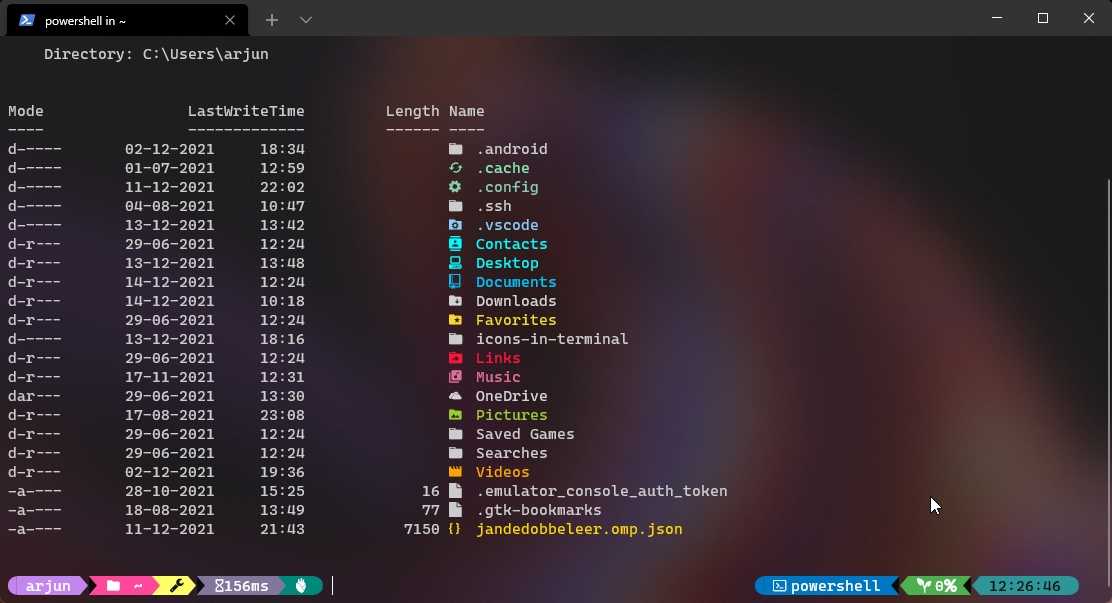
Task: Click the .cache sync icon
Action: tap(455, 168)
